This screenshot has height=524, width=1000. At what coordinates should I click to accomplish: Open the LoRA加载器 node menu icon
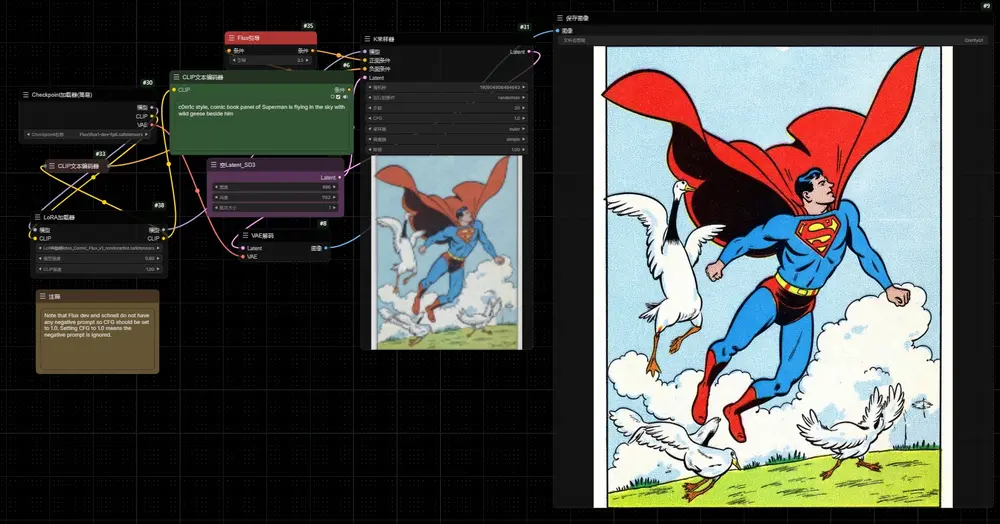coord(38,217)
